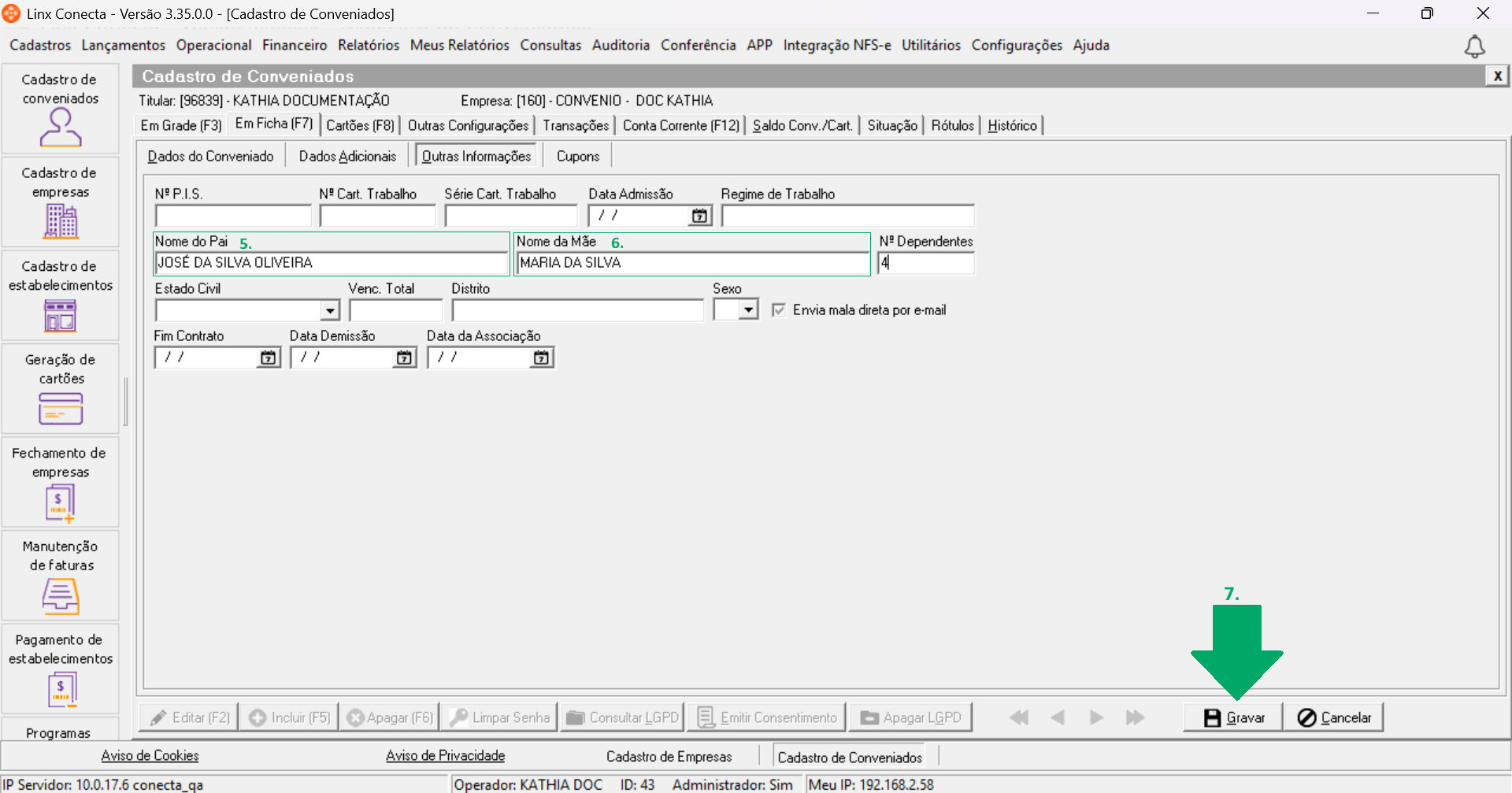Open the Ajuda menu
Viewport: 1512px width, 793px height.
pyautogui.click(x=1091, y=46)
